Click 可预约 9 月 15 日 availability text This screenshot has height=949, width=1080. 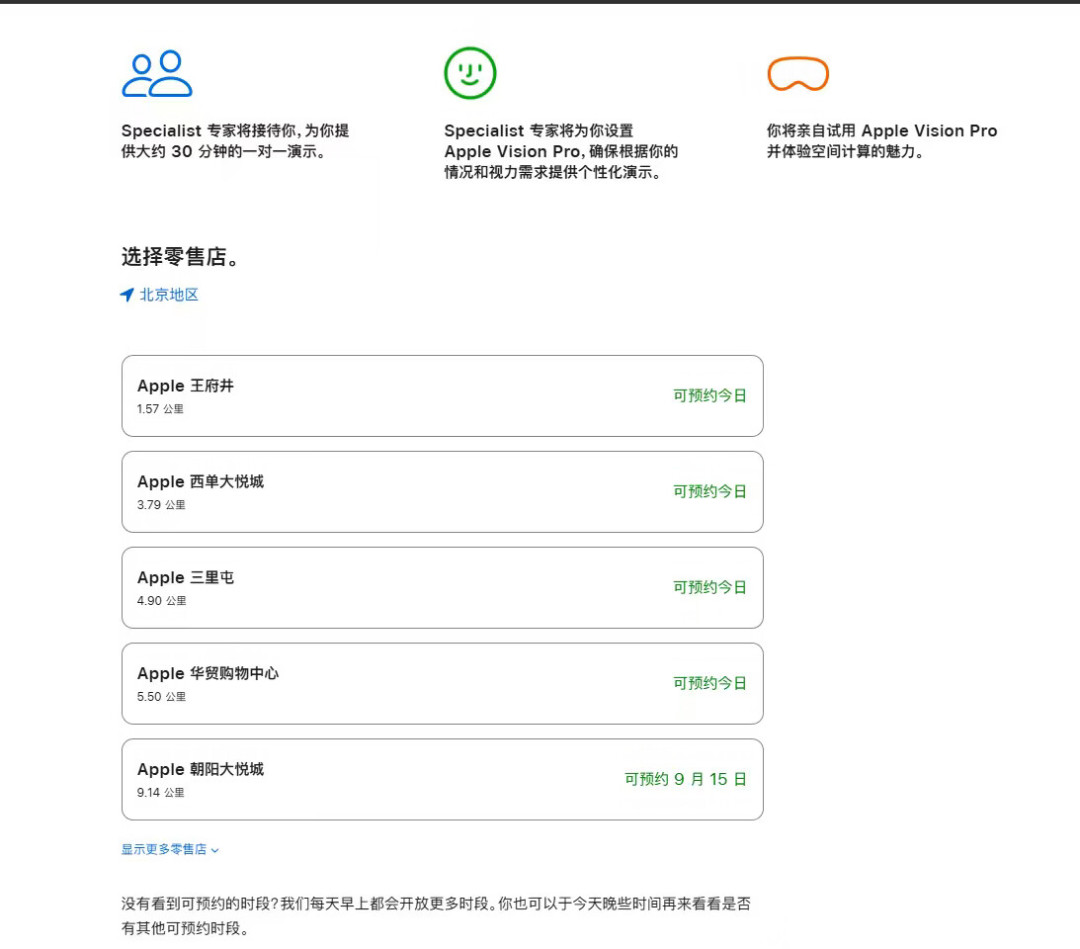685,779
